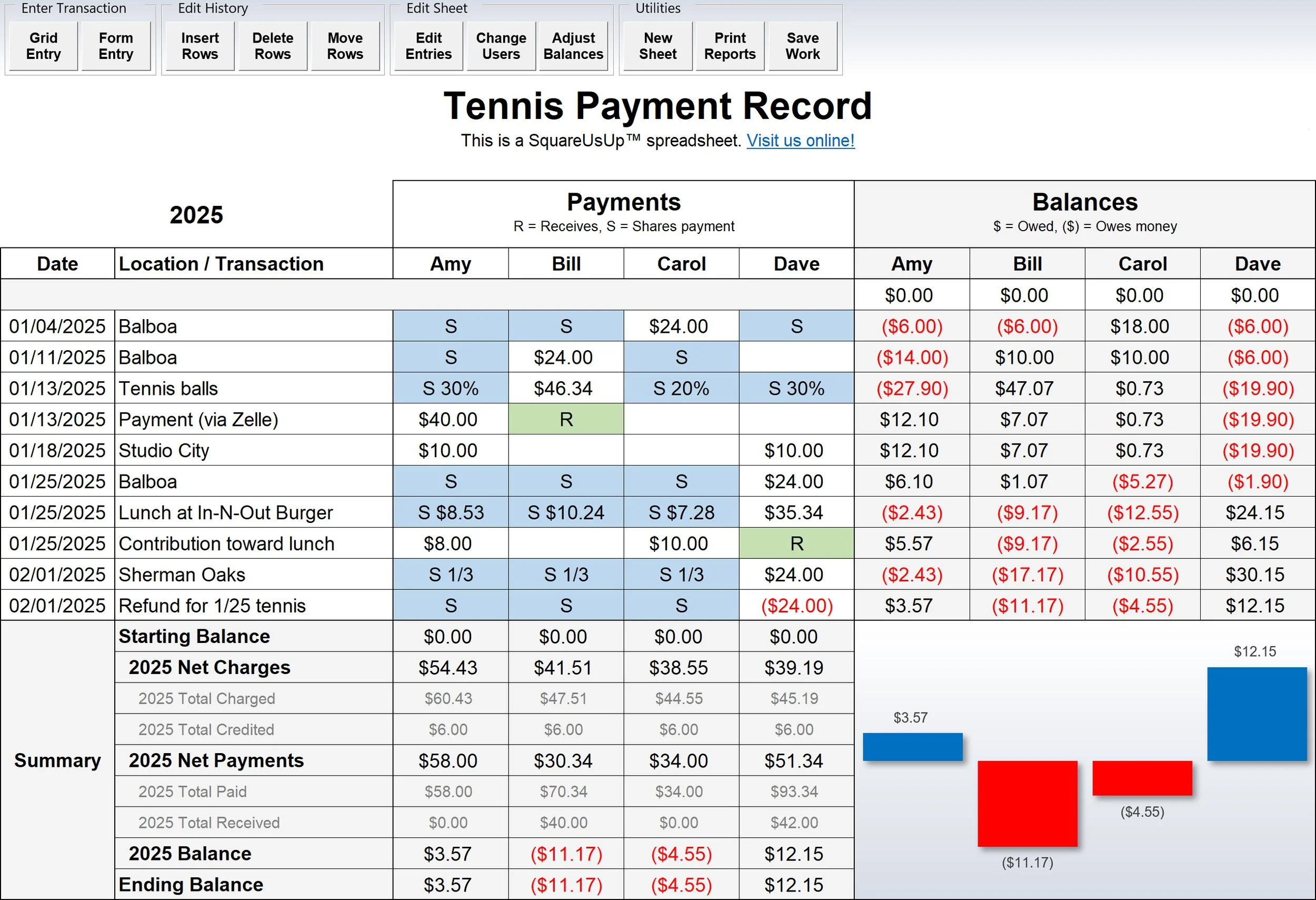Click Bill's red ($11.17) chart bar

[1026, 803]
